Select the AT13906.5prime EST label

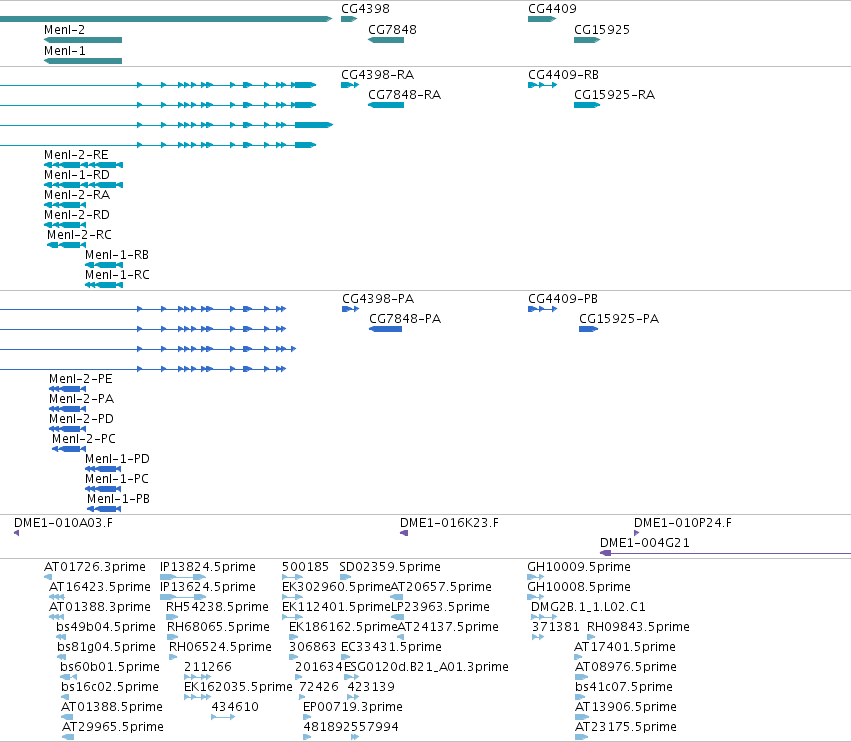tap(626, 707)
